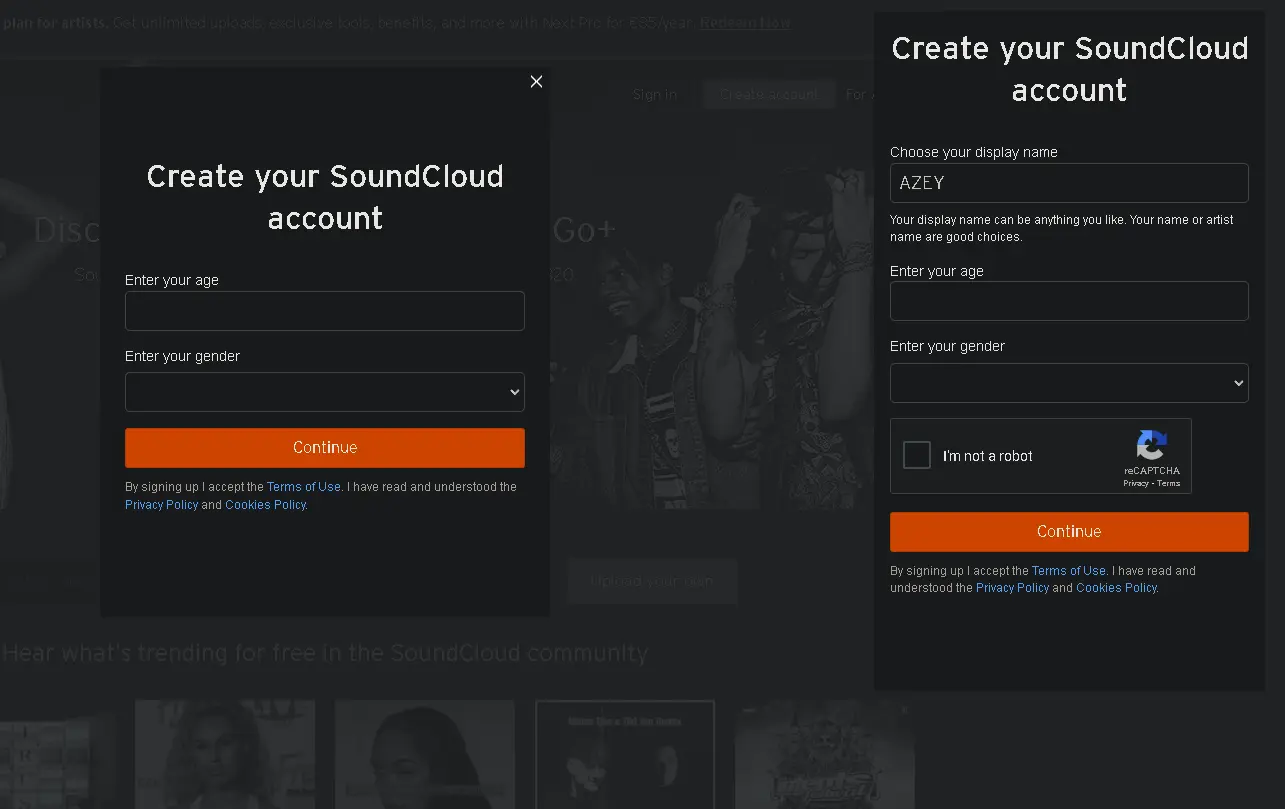Click the dimmed Upload your own button
The image size is (1285, 809).
[x=652, y=581]
